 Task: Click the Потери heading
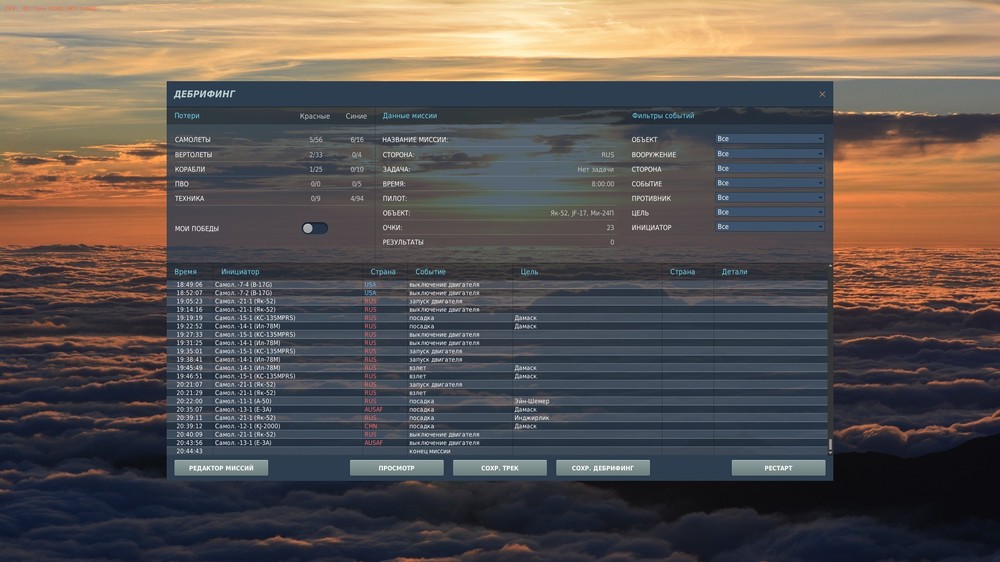coord(187,116)
